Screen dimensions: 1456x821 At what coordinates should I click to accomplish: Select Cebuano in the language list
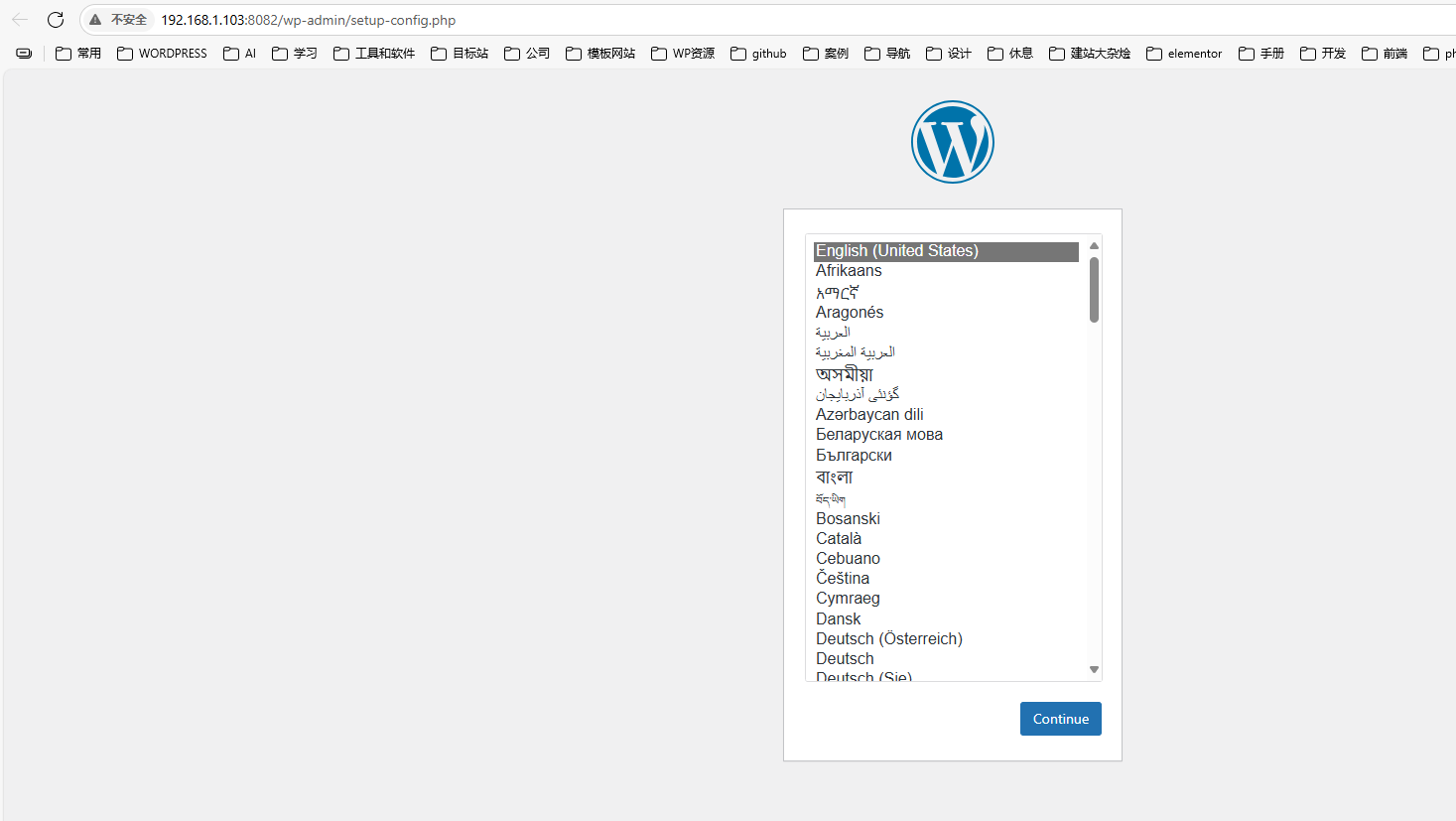point(946,558)
